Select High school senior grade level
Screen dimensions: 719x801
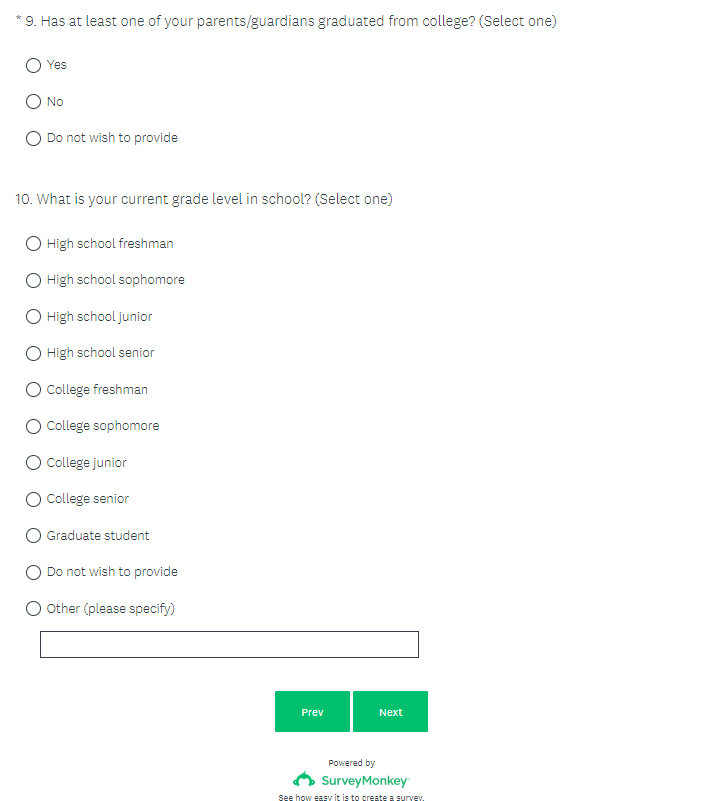pyautogui.click(x=34, y=353)
